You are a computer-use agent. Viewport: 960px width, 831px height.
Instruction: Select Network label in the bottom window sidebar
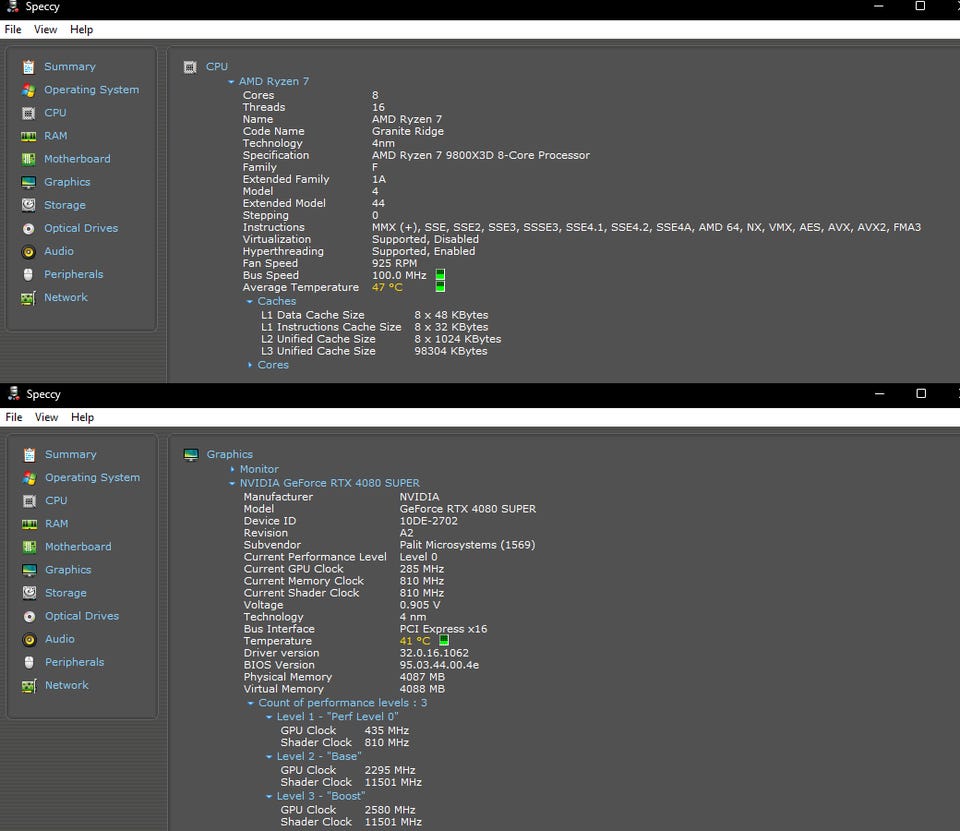[67, 685]
